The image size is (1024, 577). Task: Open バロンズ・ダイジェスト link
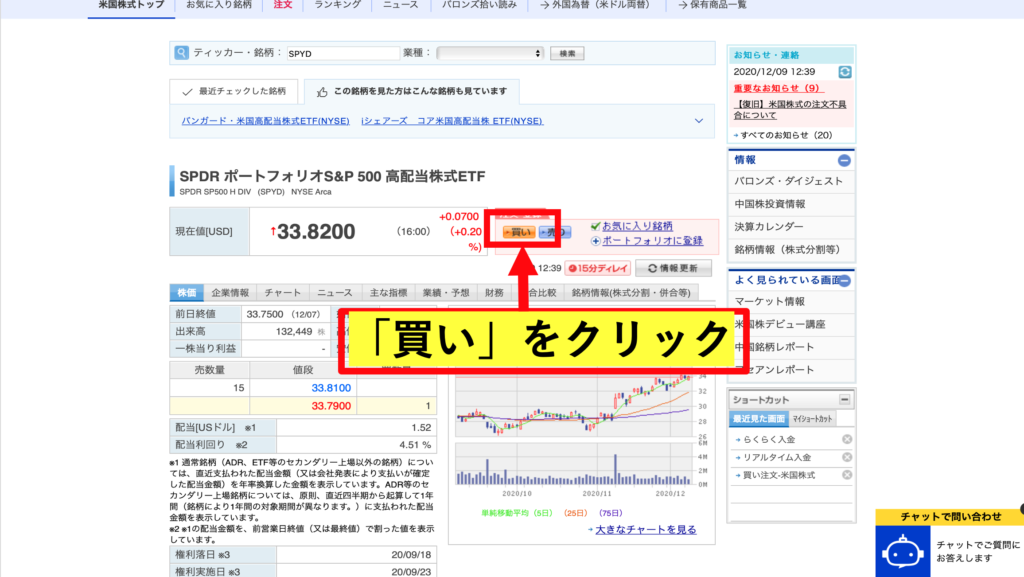tap(788, 181)
